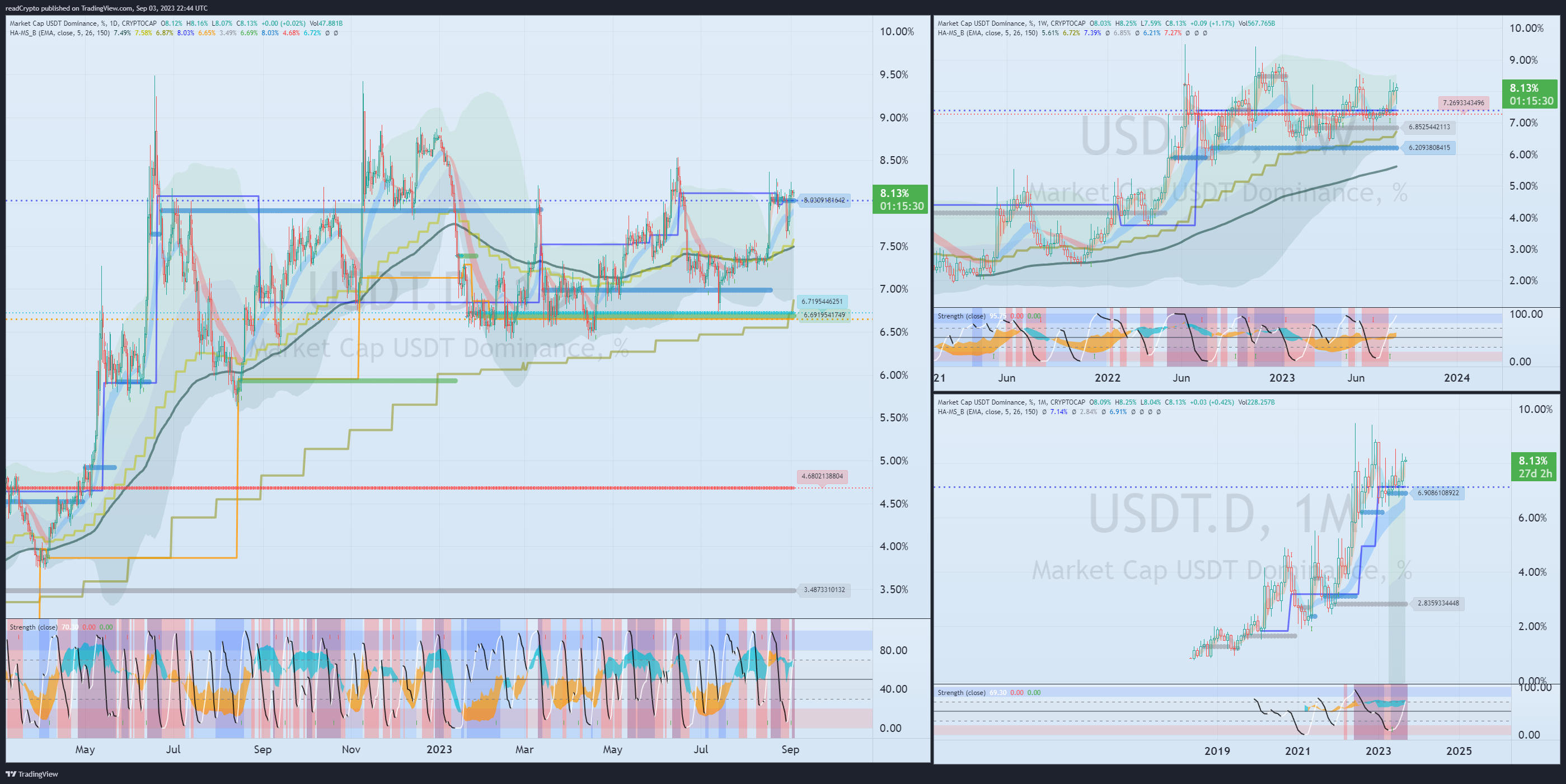Click 5.50% on the daily price axis
This screenshot has height=784, width=1566.
coord(894,418)
